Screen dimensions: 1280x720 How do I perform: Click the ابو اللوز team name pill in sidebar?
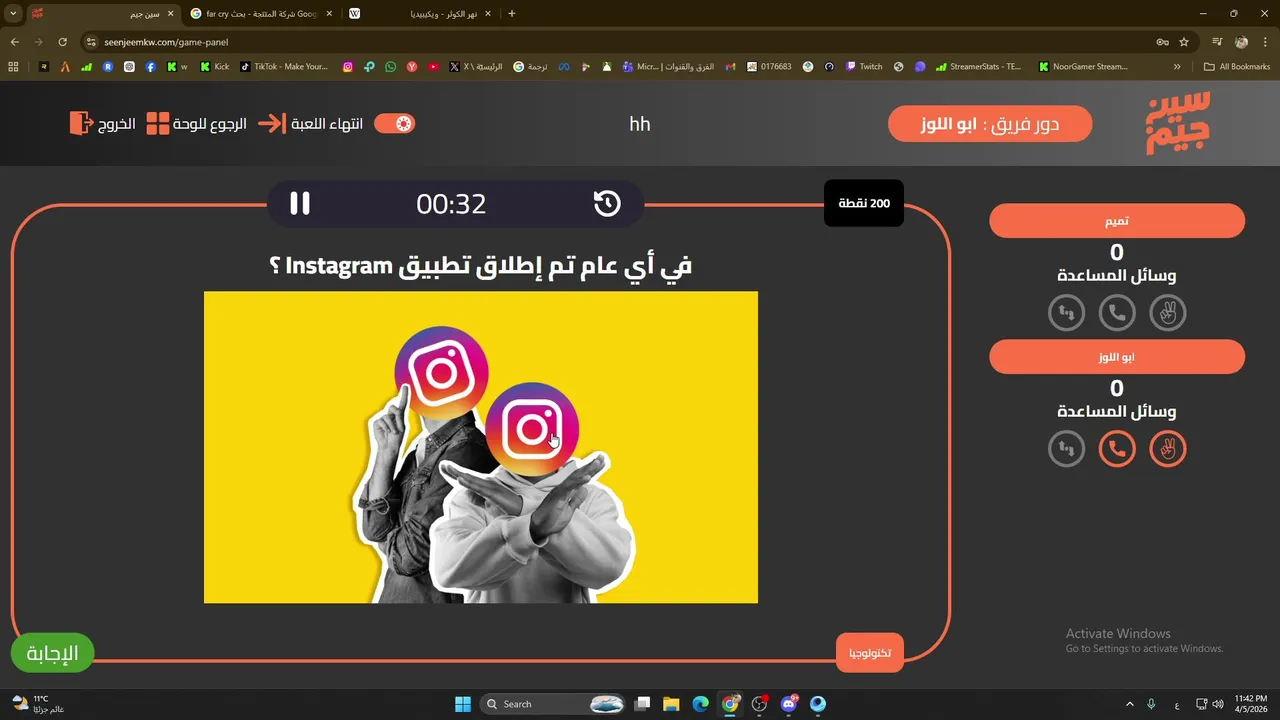(1117, 357)
